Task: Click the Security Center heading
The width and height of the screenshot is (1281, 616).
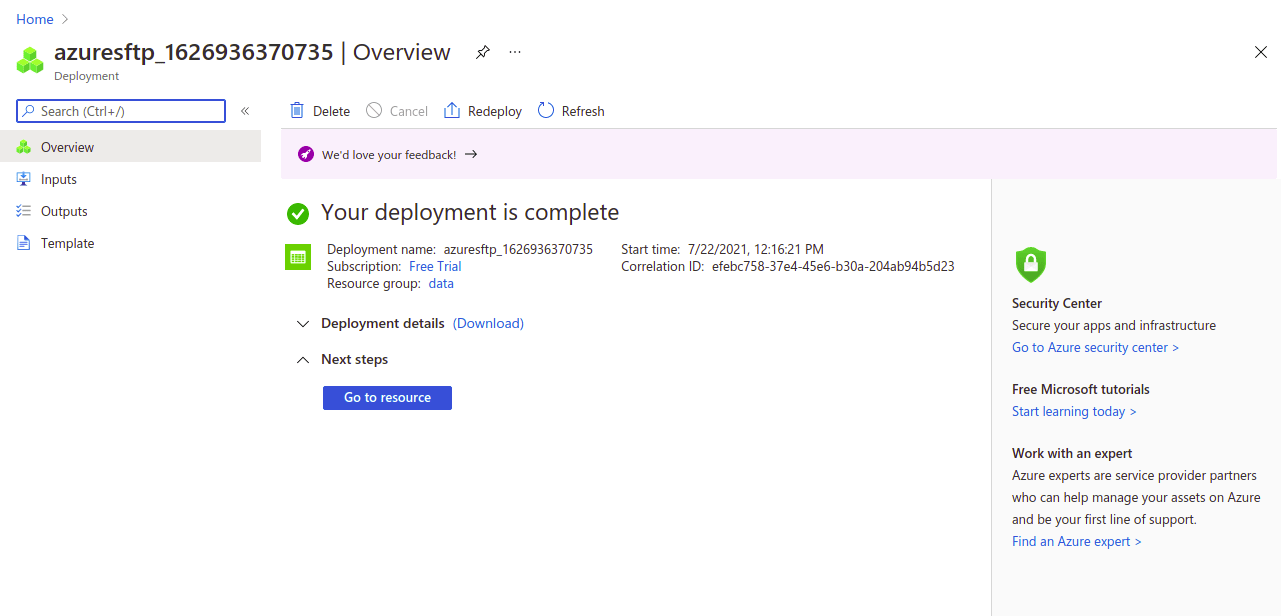Action: (1057, 303)
